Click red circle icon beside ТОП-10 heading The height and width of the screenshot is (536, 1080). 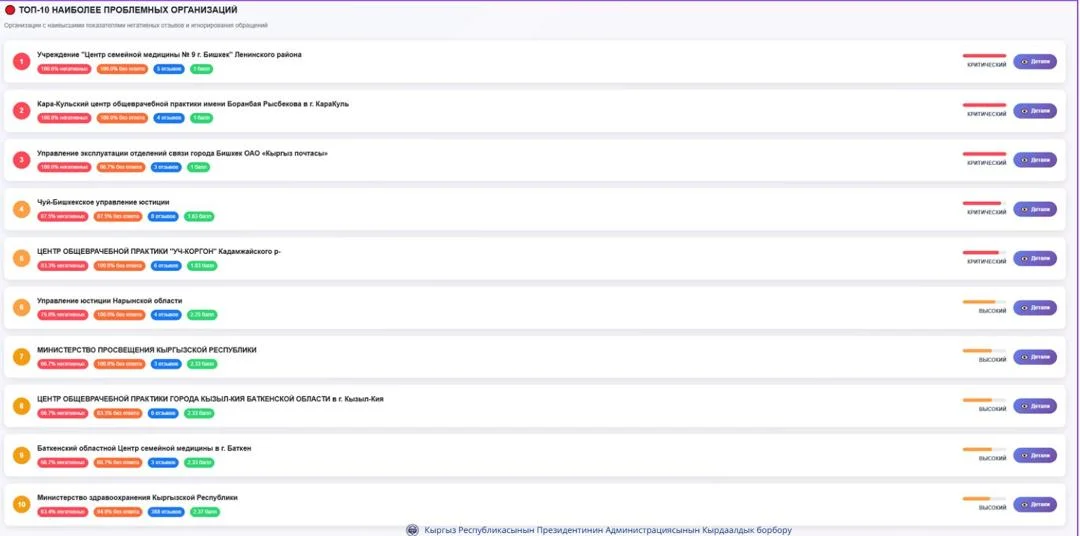coord(10,9)
